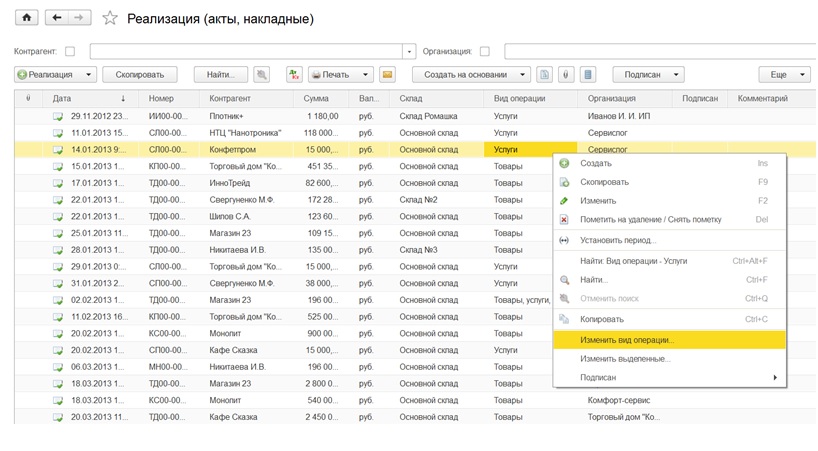
Task: Select the НТЦ "Нанотроника" cell
Action: (246, 133)
